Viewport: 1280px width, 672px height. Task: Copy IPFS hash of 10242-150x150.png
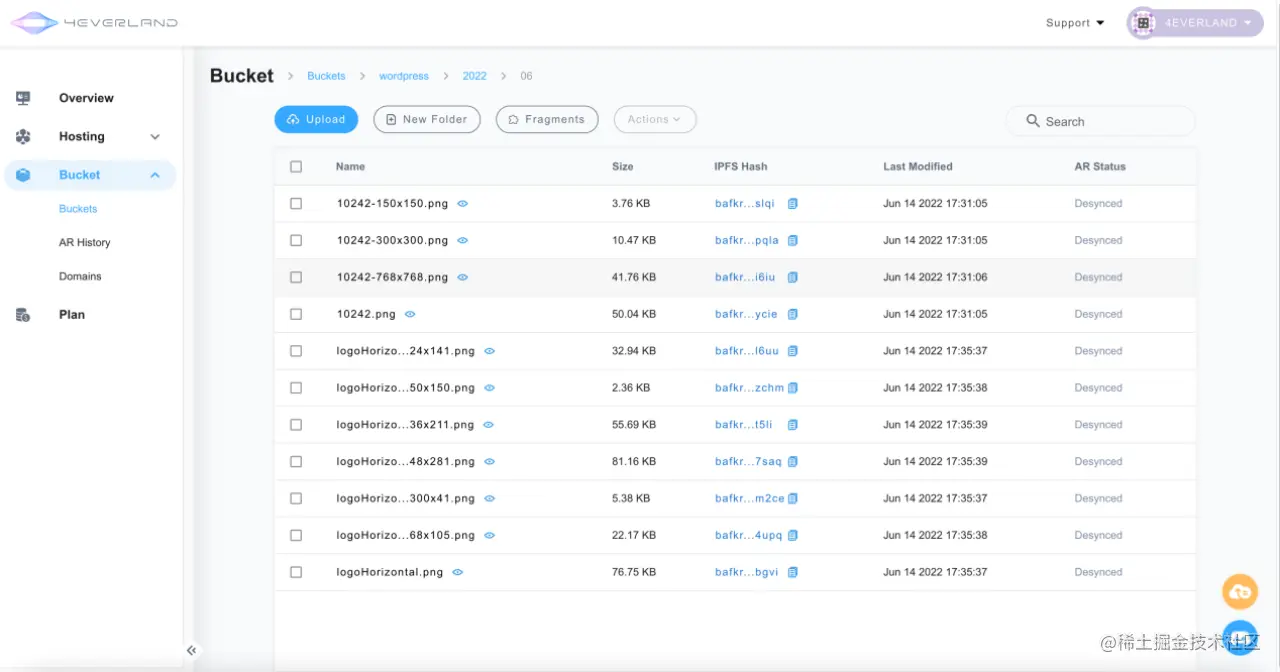pos(792,203)
